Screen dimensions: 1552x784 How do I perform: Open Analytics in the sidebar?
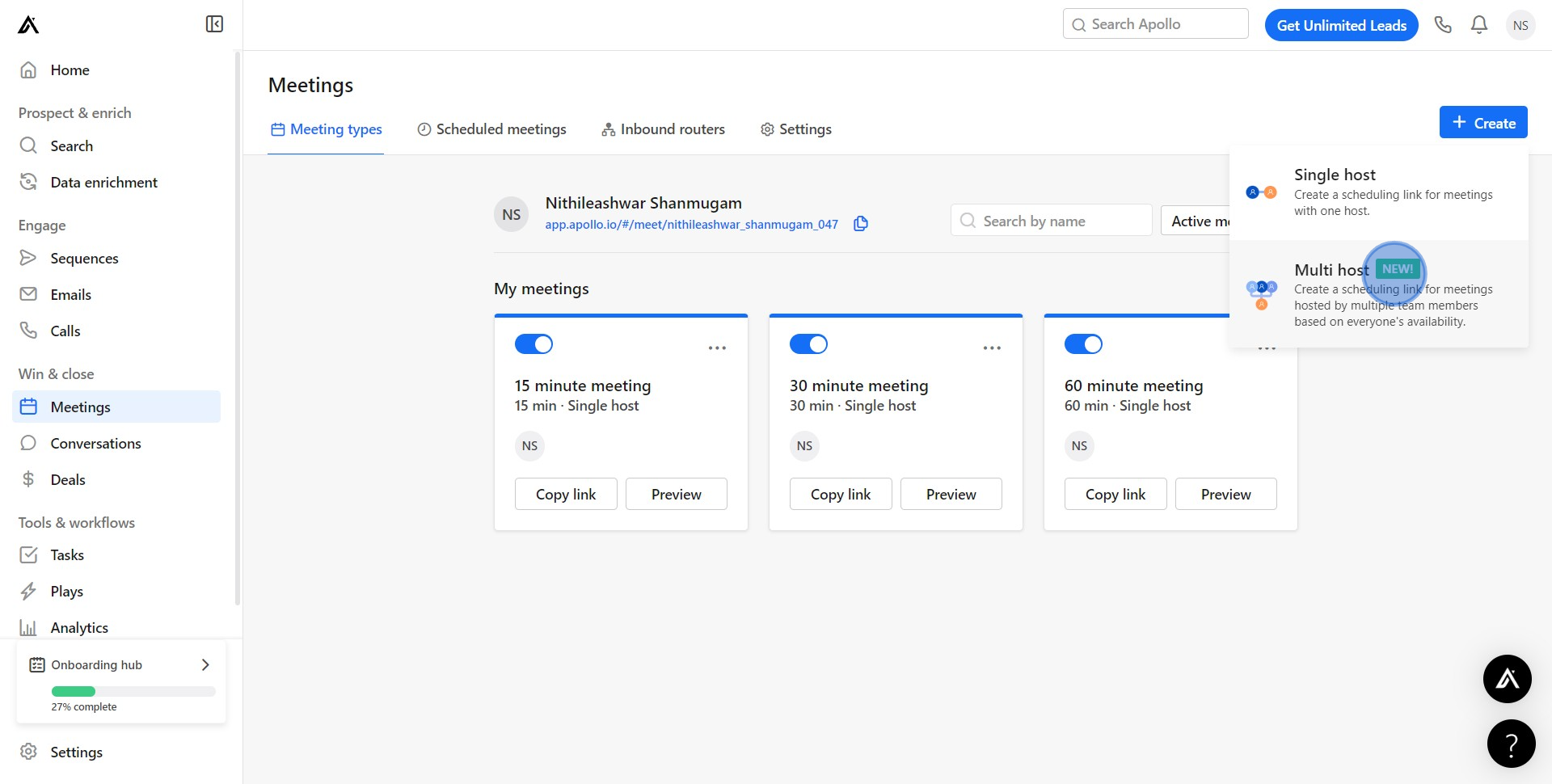116,628
